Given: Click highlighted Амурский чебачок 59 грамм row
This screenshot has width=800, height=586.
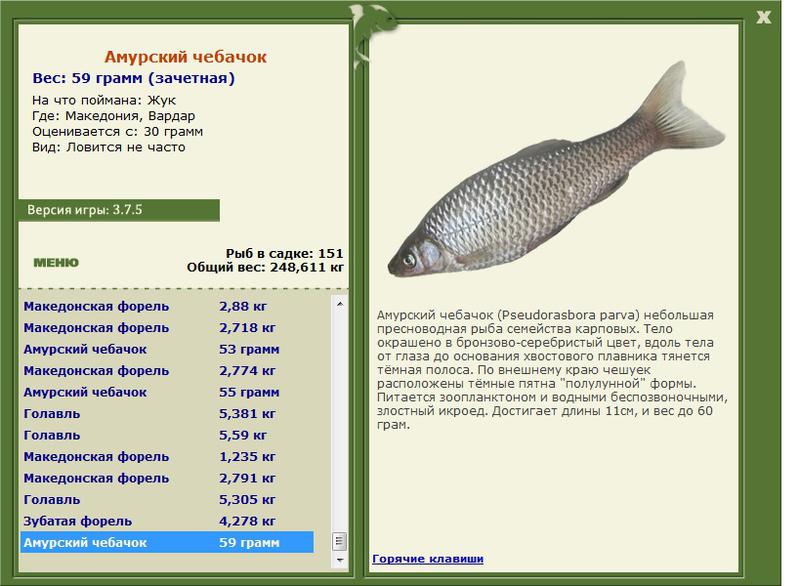Looking at the screenshot, I should click(x=165, y=542).
